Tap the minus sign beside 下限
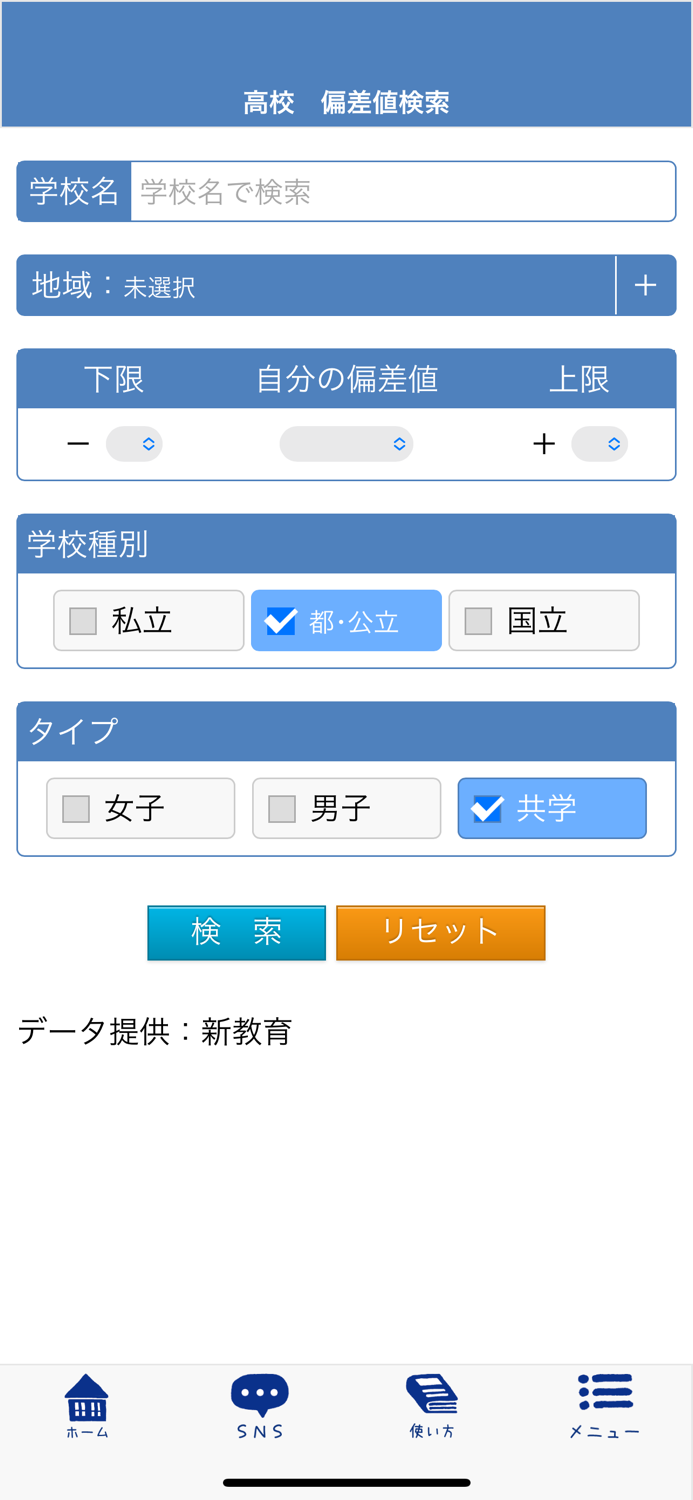Screen dimensions: 693x1500 point(79,443)
